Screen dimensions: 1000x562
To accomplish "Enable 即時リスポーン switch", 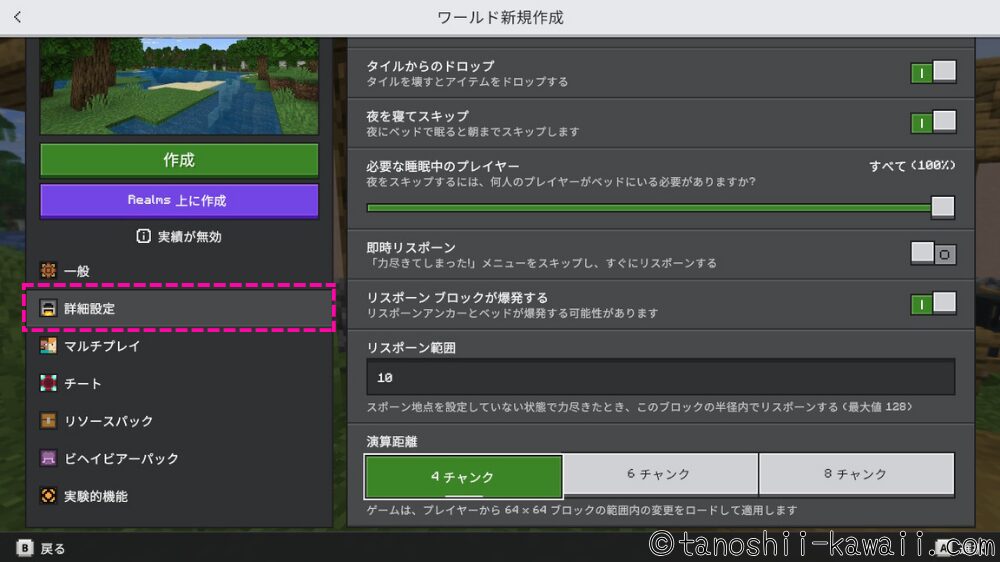I will [933, 254].
